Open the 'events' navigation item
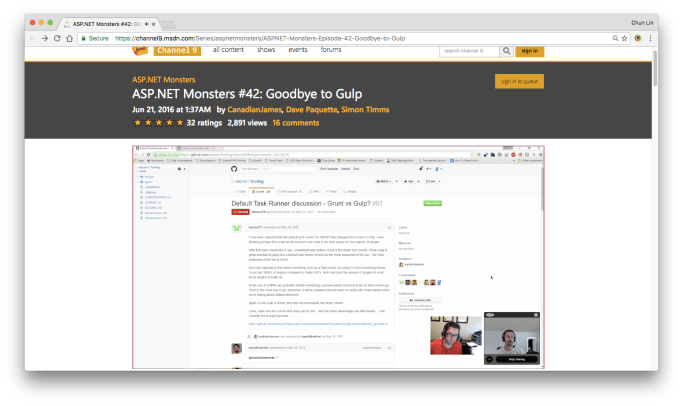 coord(298,49)
